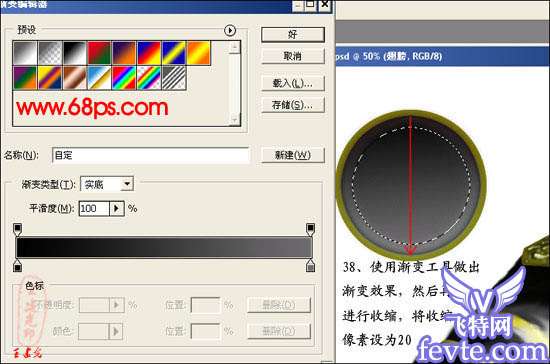Select the chrome sky-blue gradient preset
The height and width of the screenshot is (364, 550).
point(99,78)
